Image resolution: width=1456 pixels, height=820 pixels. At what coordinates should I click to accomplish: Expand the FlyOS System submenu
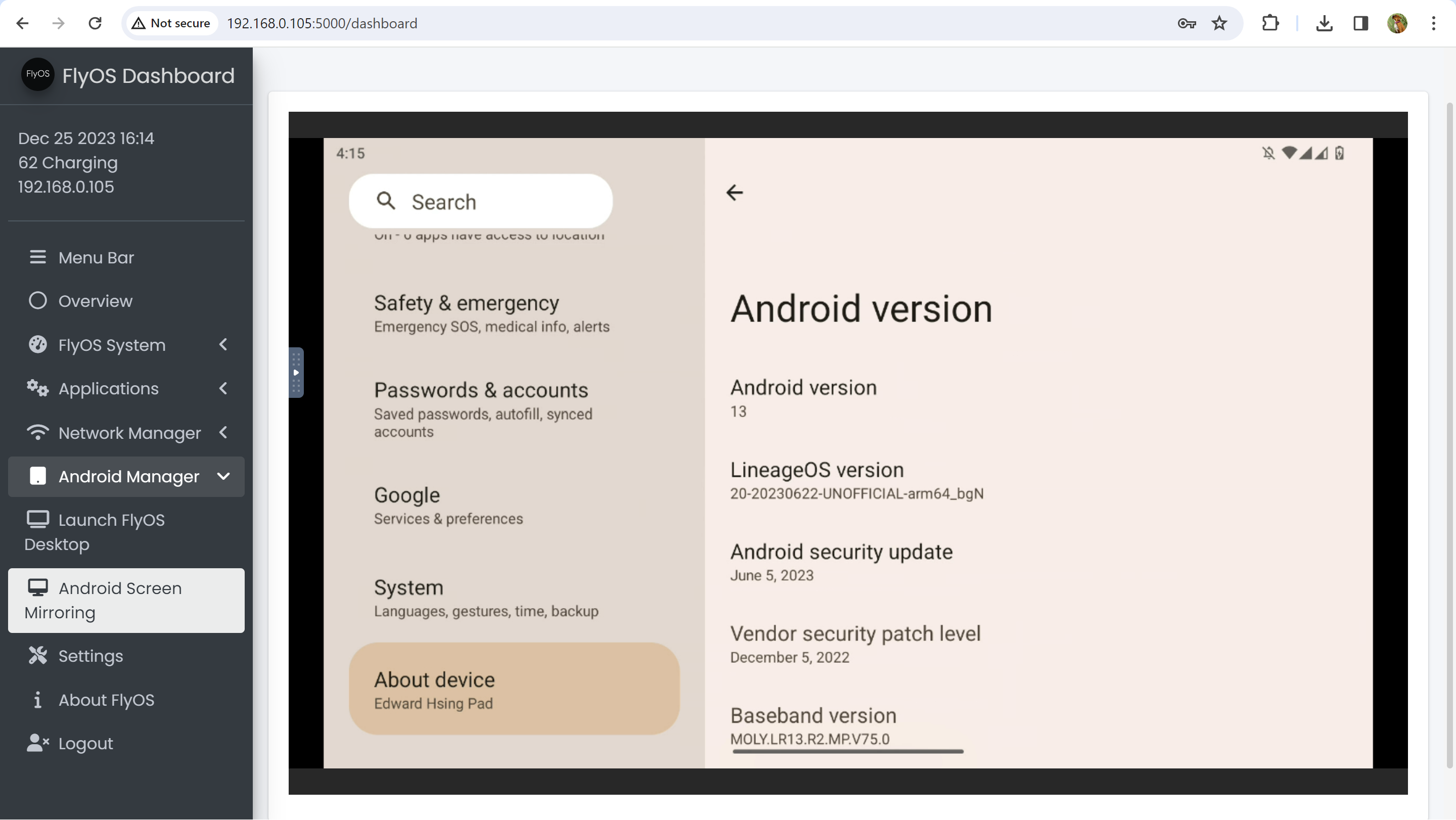pos(223,345)
